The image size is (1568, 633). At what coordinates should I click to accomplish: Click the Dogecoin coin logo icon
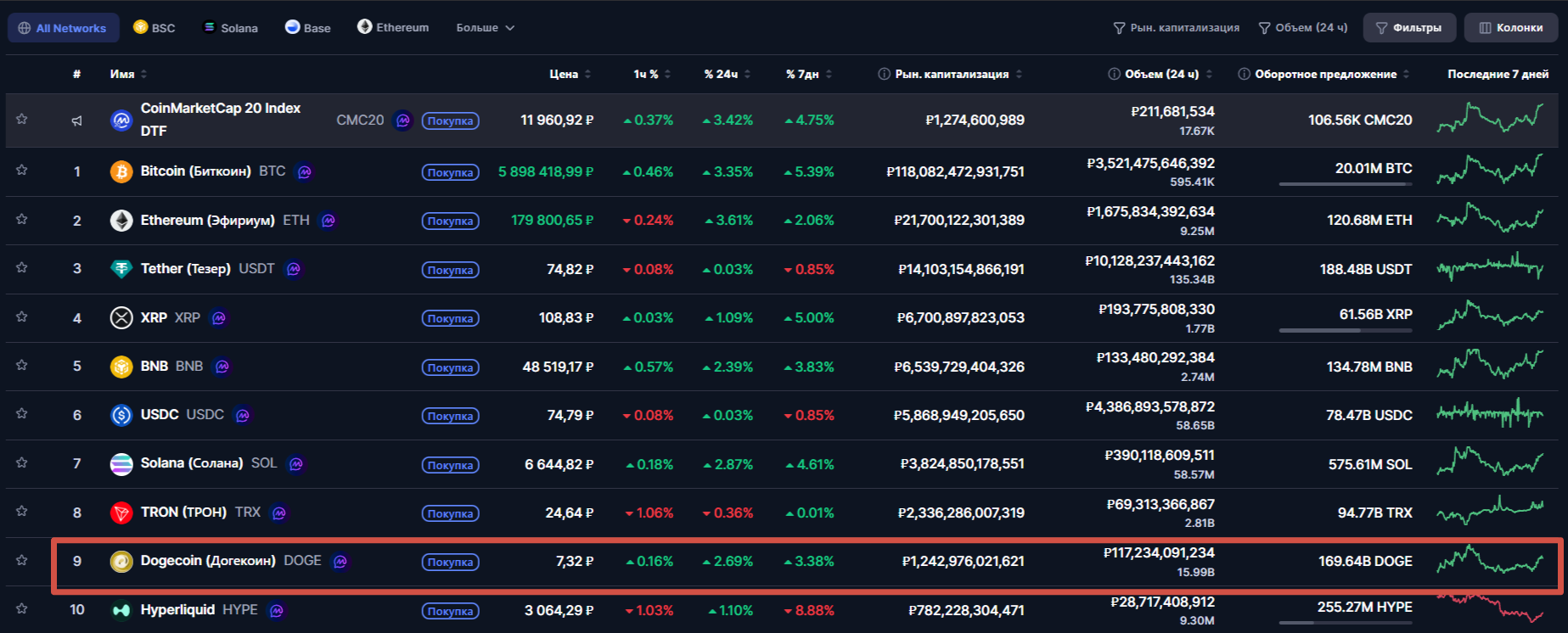[x=121, y=562]
